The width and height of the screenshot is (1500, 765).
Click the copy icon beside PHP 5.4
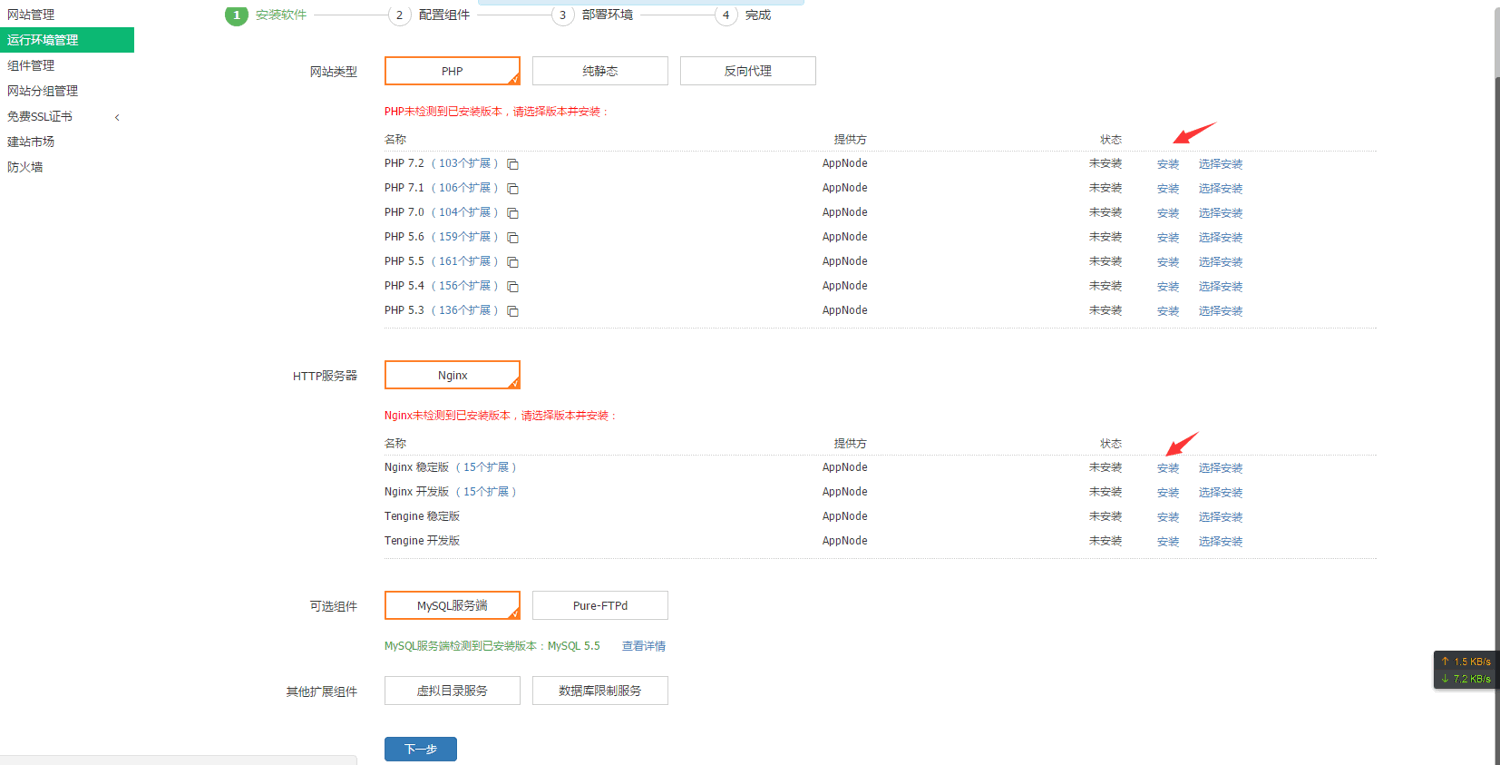click(x=512, y=287)
